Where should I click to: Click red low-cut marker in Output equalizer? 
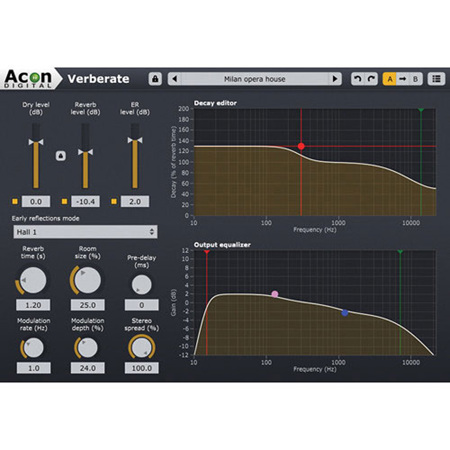coord(207,251)
